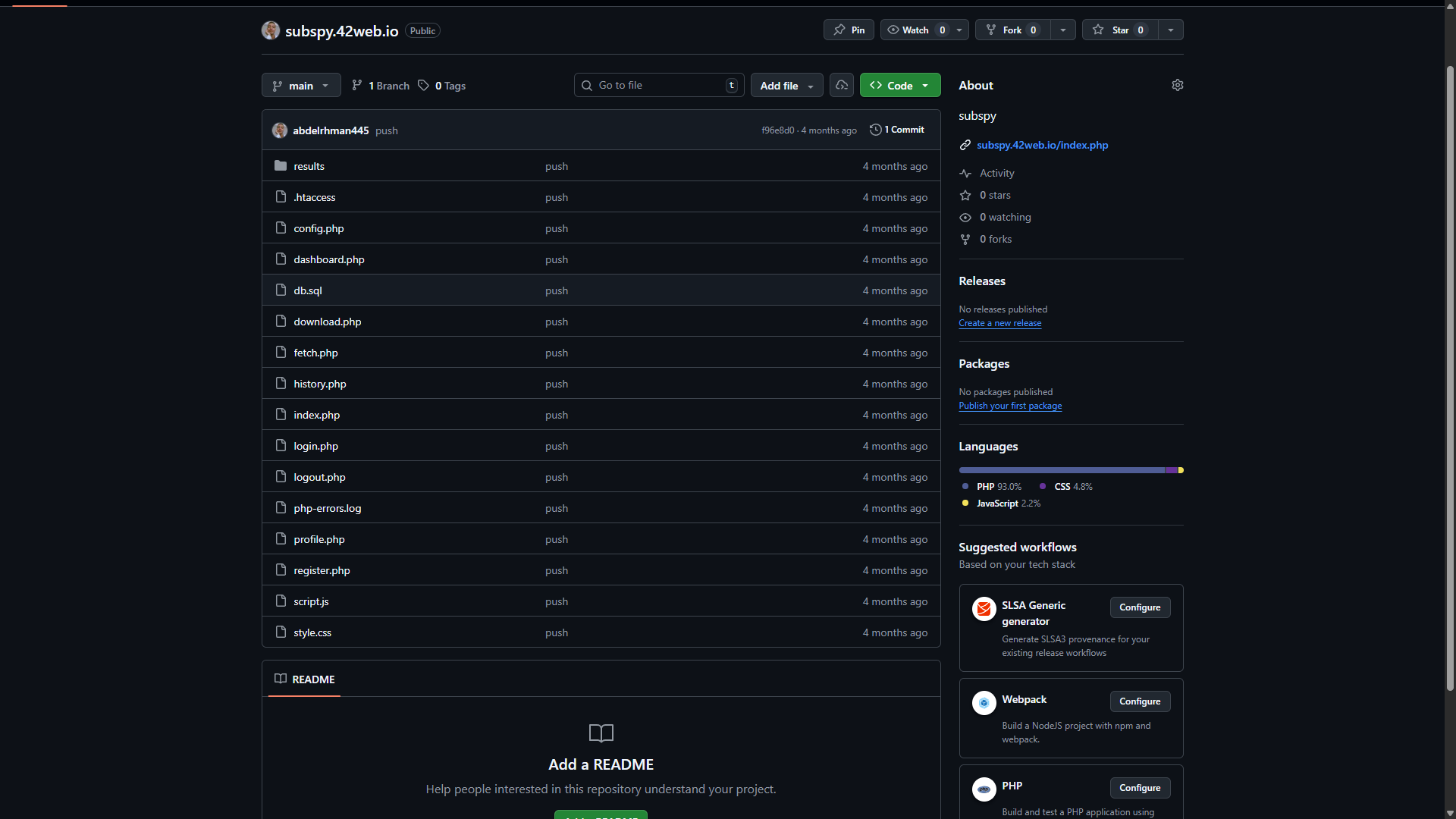1456x819 pixels.
Task: Click the repository owner avatar by subspy.42web.io
Action: point(271,30)
